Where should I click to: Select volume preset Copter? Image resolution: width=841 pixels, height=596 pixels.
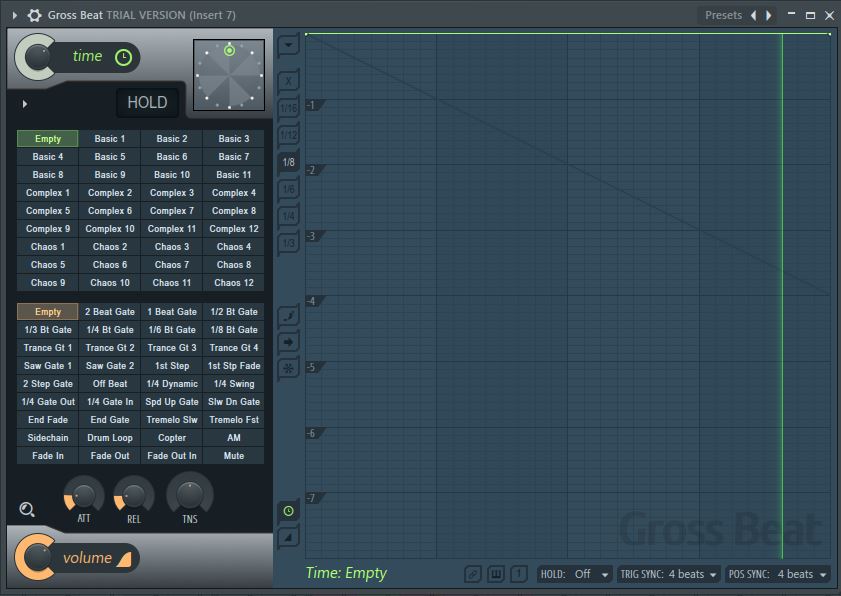click(x=172, y=438)
